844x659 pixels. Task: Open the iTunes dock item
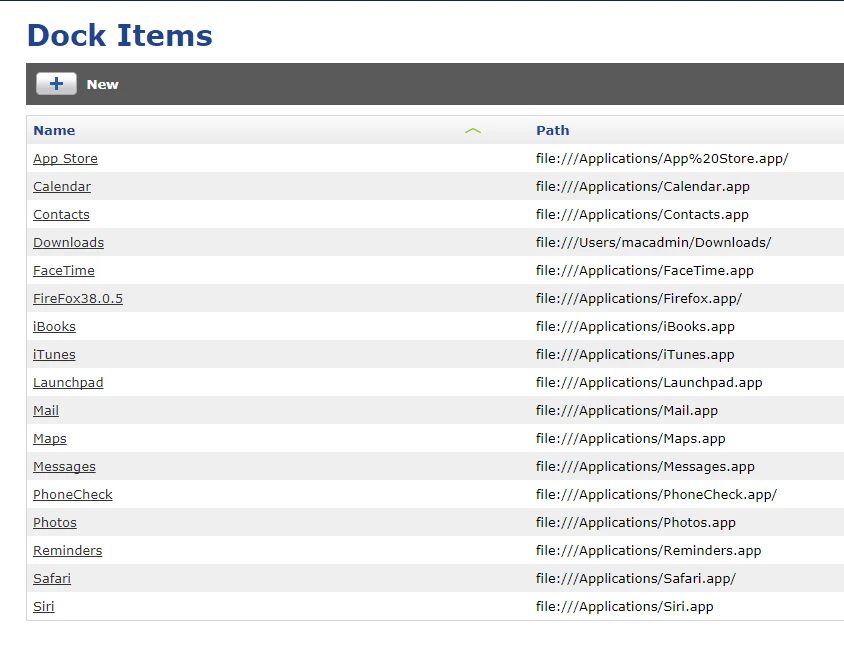click(54, 354)
